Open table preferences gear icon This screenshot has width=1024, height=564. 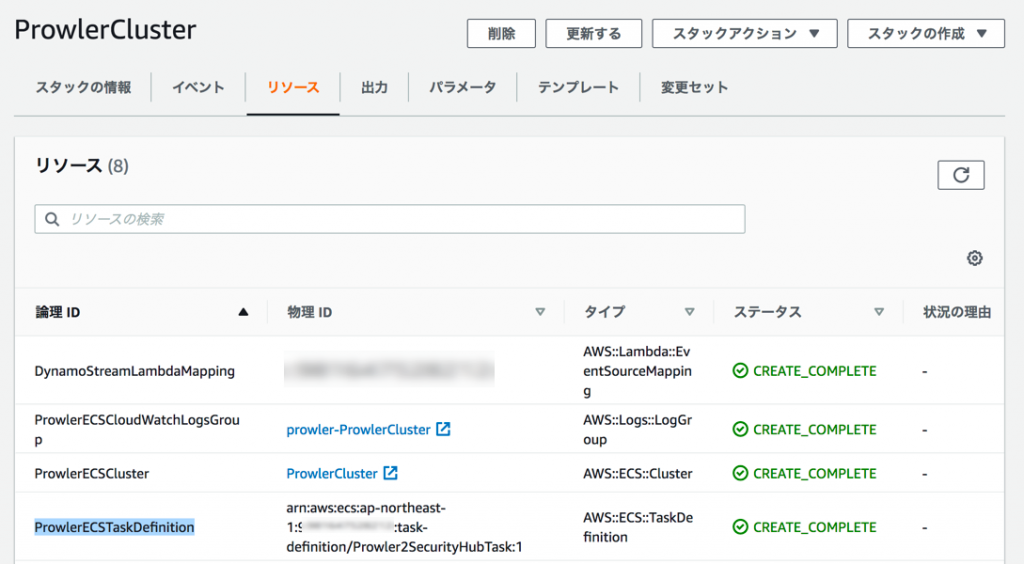tap(974, 258)
